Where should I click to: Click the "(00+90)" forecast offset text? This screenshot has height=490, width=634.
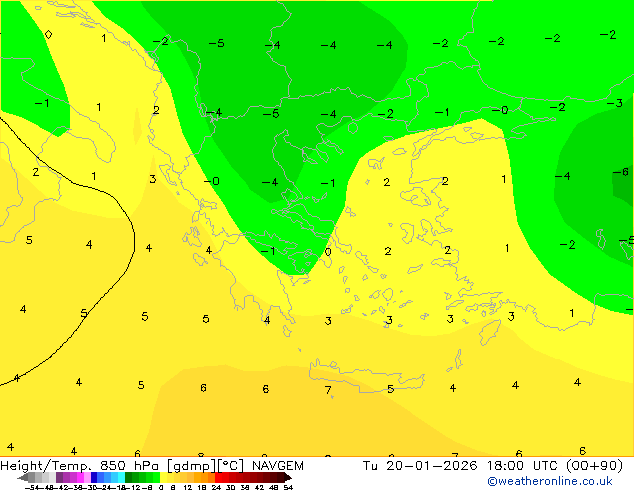point(594,466)
